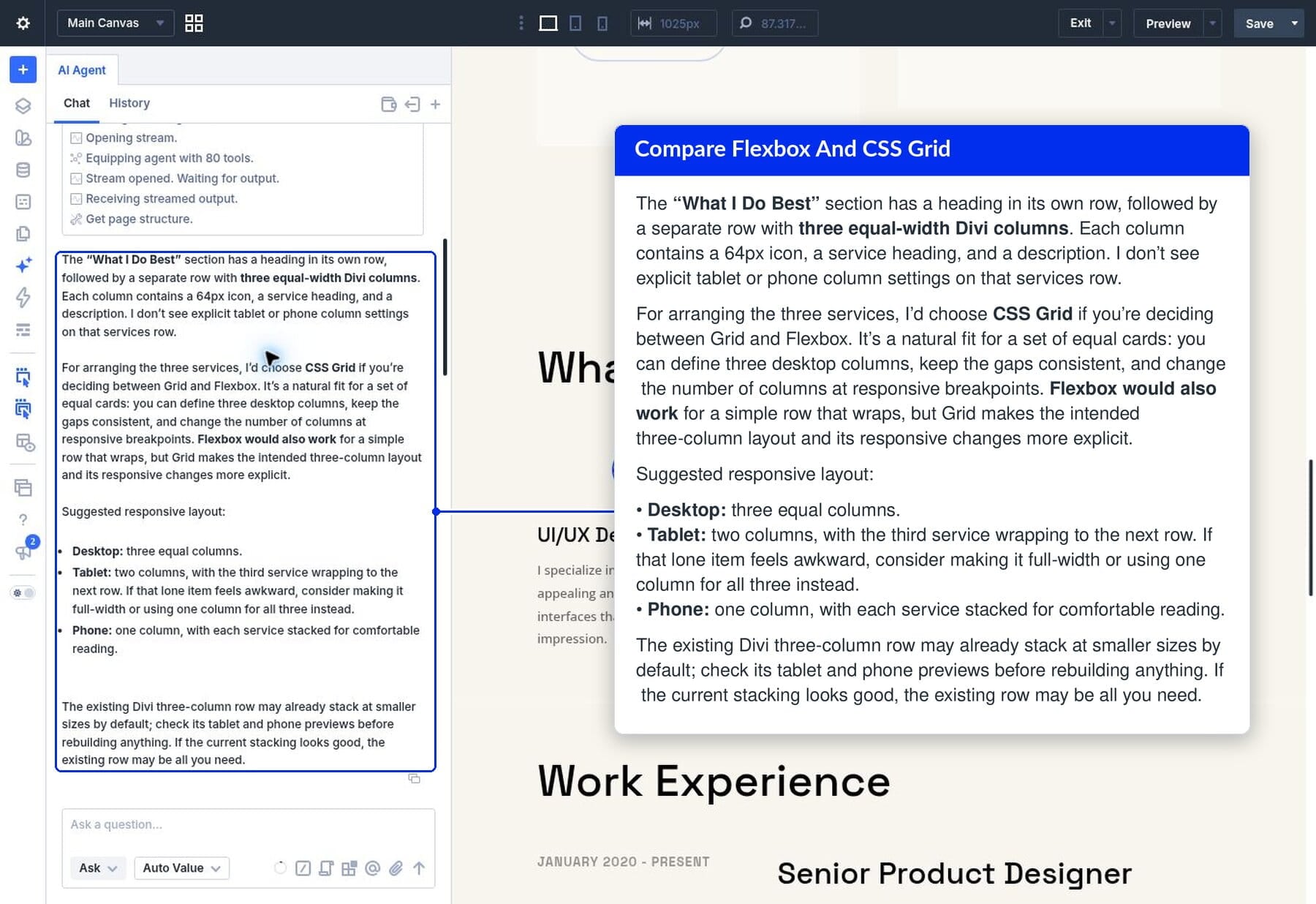Open the layers panel icon in sidebar

[23, 106]
